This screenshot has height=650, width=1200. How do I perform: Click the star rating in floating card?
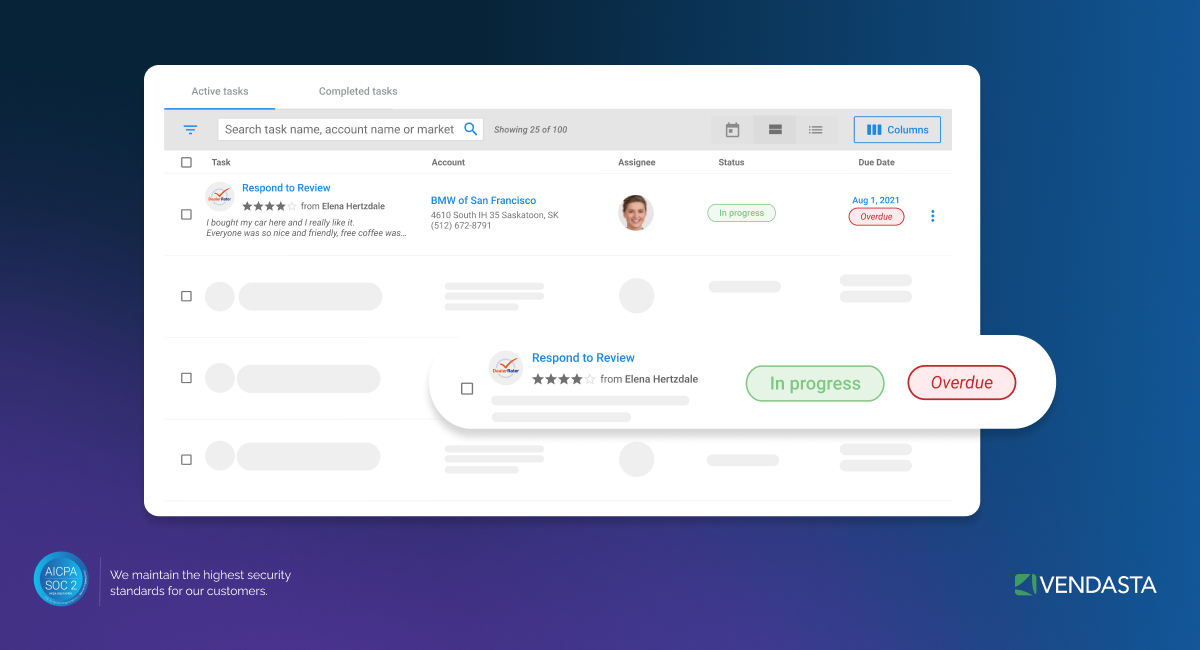[x=564, y=379]
